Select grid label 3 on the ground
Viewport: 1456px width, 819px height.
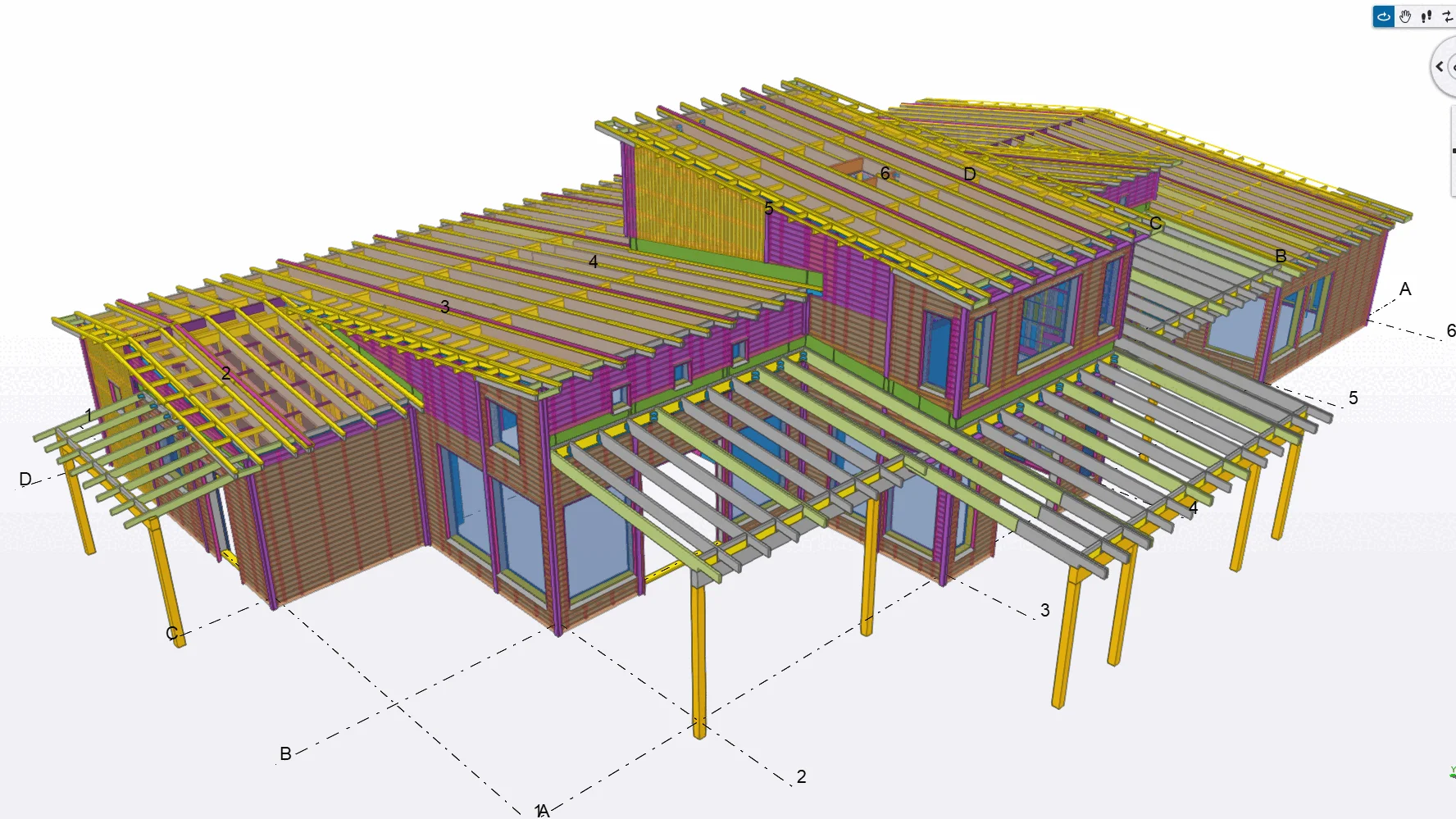1044,610
